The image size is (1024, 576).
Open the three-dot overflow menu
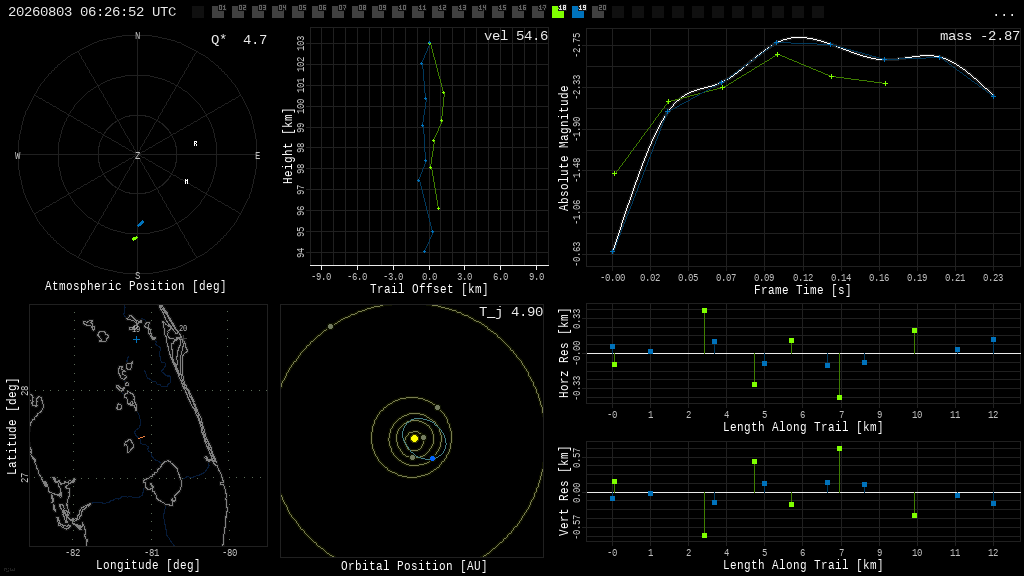coord(1004,14)
